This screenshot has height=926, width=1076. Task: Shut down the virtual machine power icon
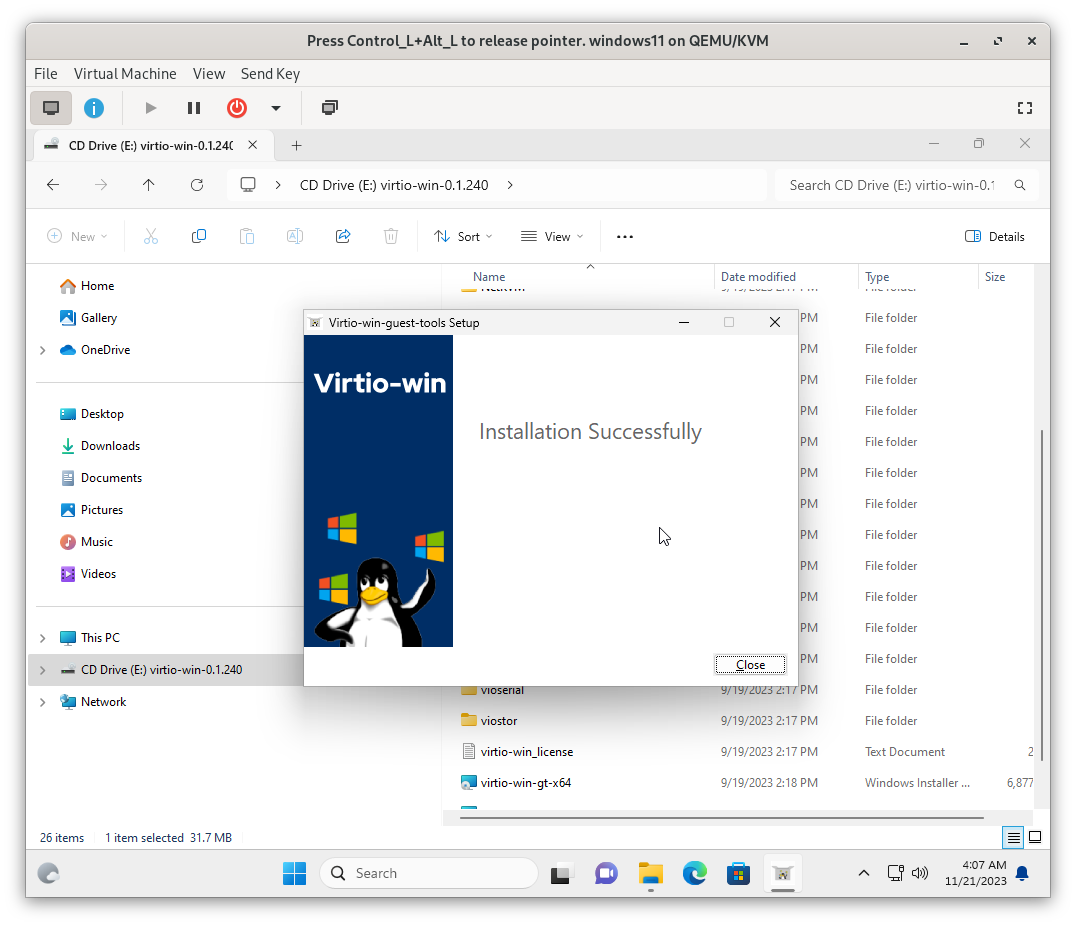click(x=237, y=108)
